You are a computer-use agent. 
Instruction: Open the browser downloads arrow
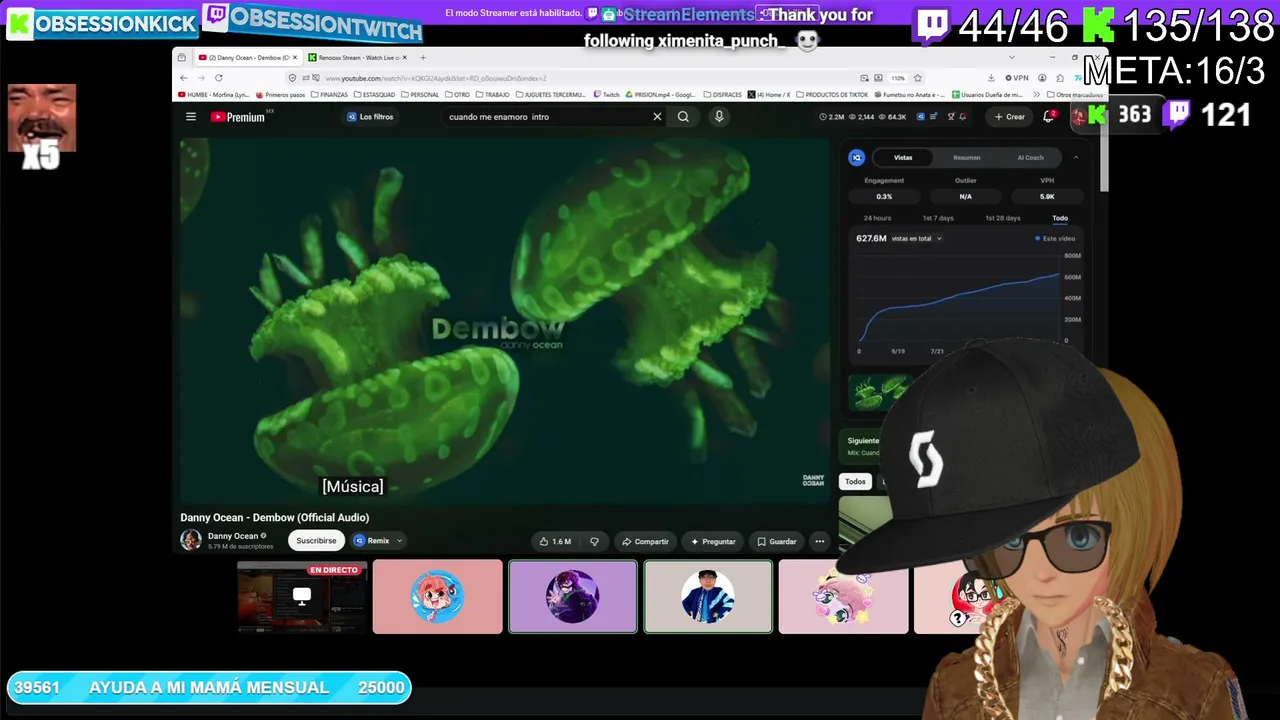991,78
